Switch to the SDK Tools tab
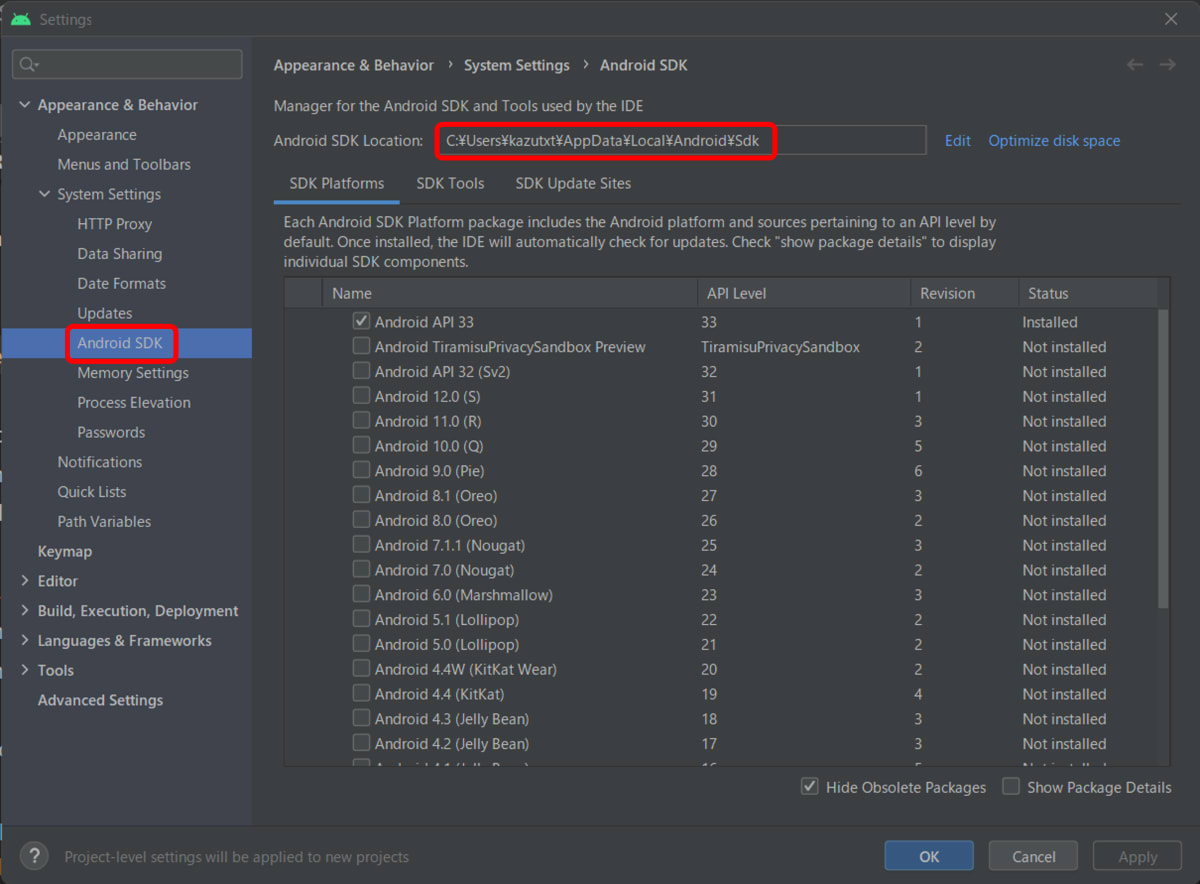The height and width of the screenshot is (884, 1200). 450,184
